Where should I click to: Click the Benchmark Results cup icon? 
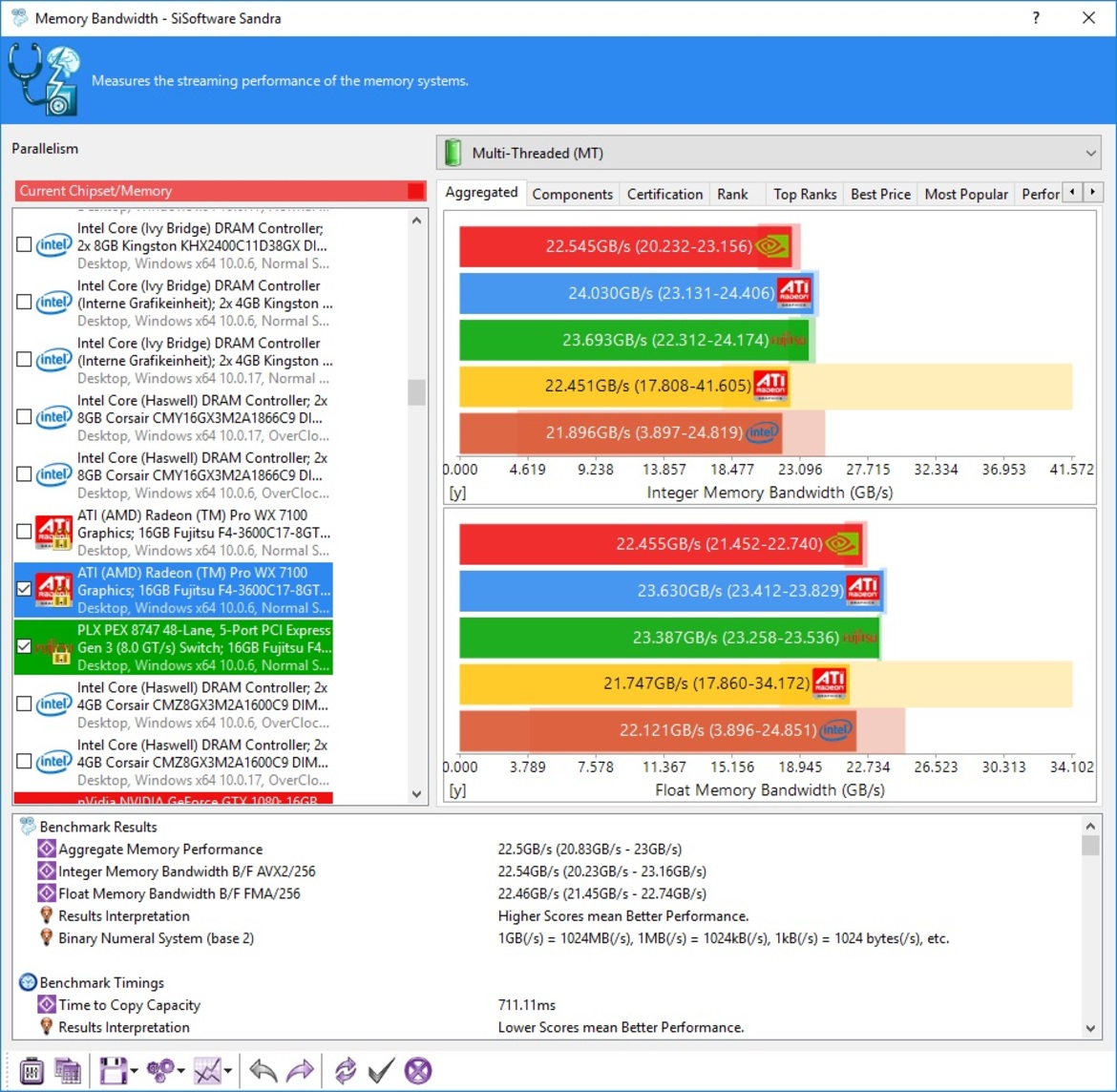[28, 827]
